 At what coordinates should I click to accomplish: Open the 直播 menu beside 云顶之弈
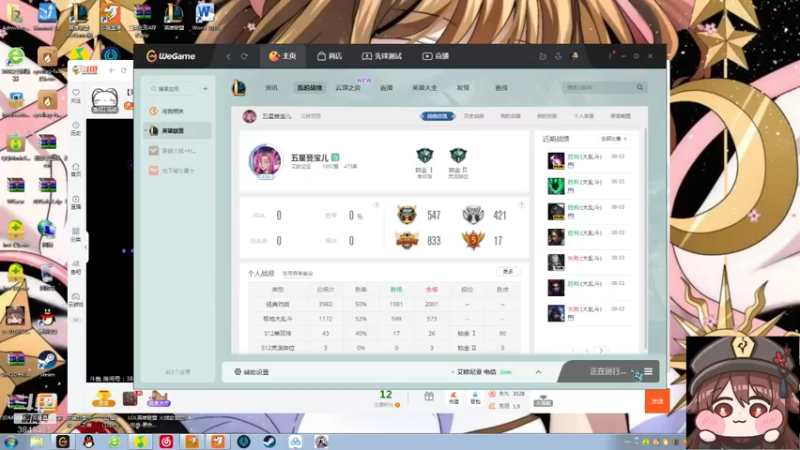tap(386, 88)
